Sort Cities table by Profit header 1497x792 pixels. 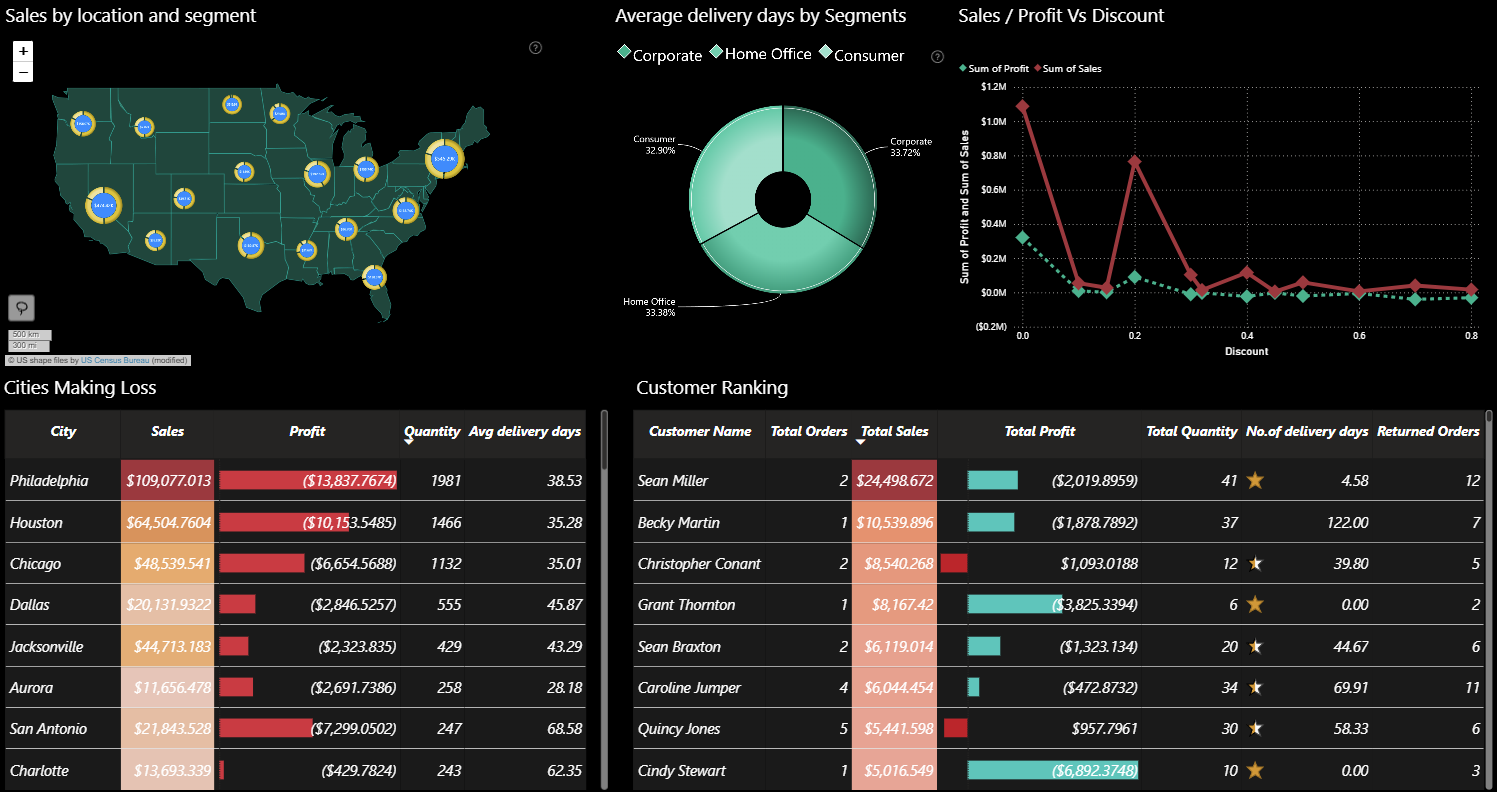coord(307,432)
